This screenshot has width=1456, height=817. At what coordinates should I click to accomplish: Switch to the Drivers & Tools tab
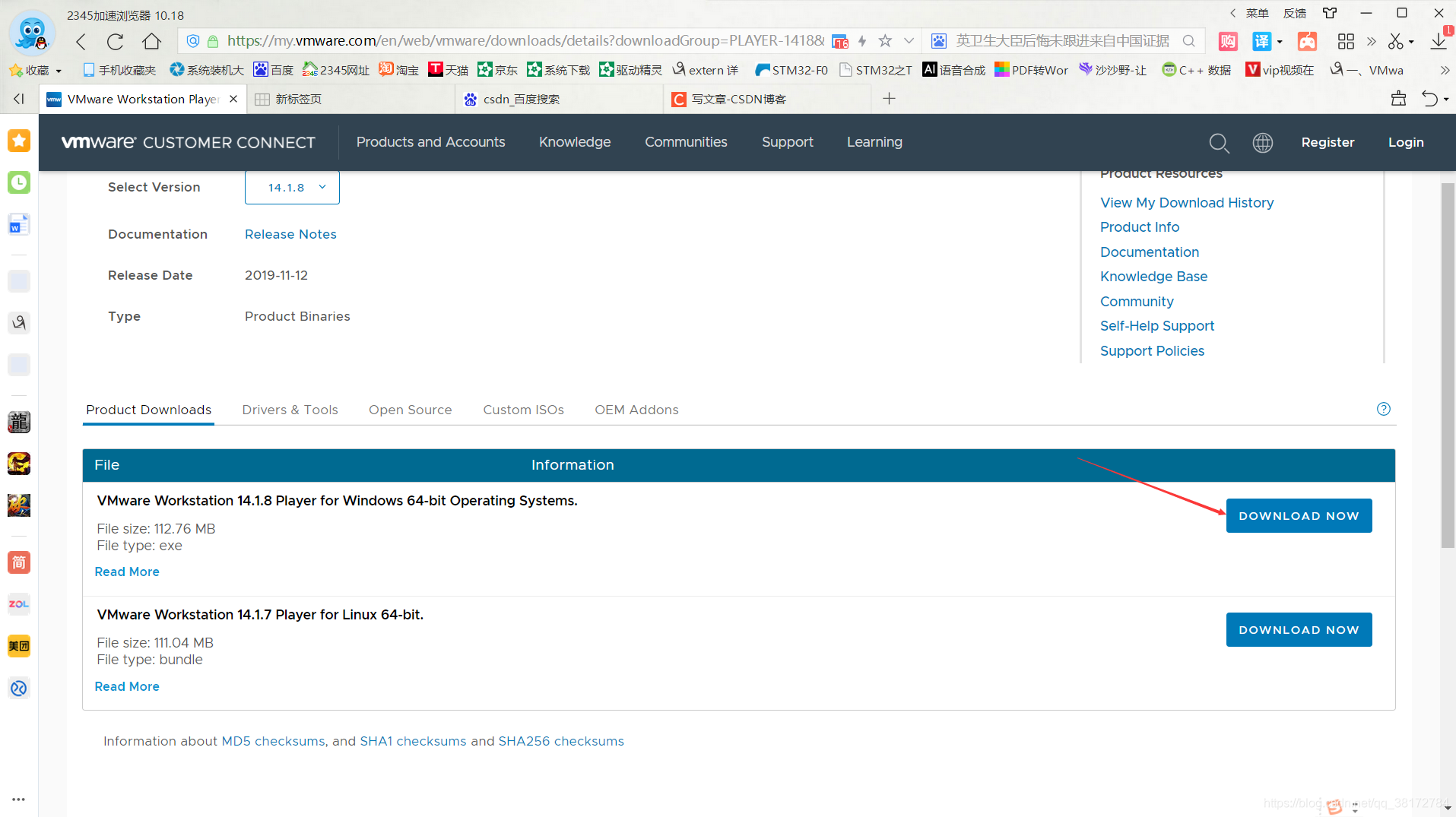coord(290,410)
